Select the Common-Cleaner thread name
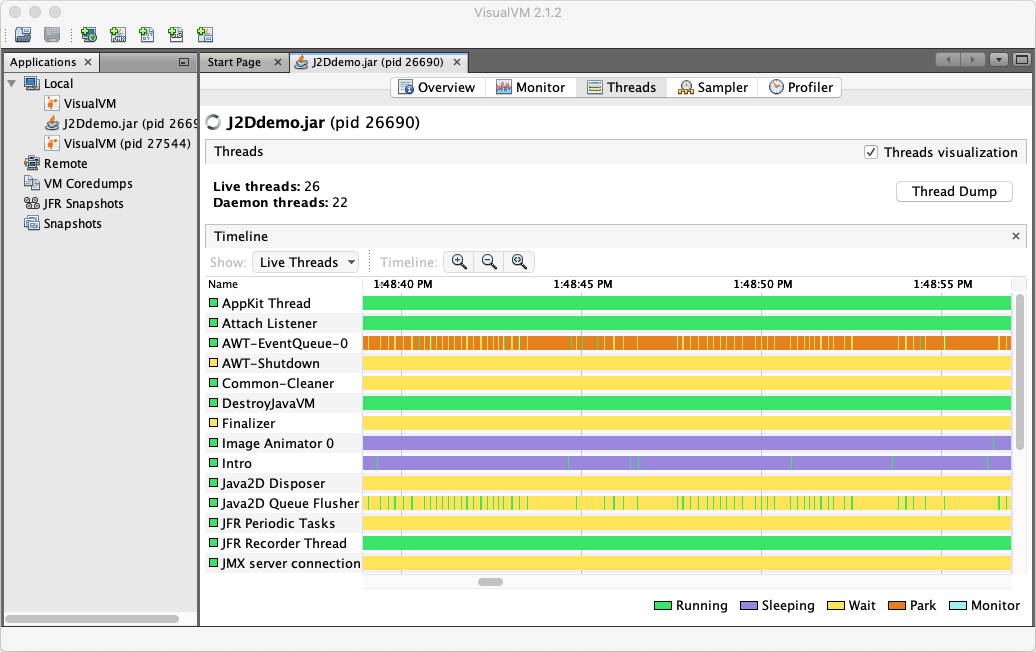This screenshot has height=652, width=1036. [x=278, y=383]
